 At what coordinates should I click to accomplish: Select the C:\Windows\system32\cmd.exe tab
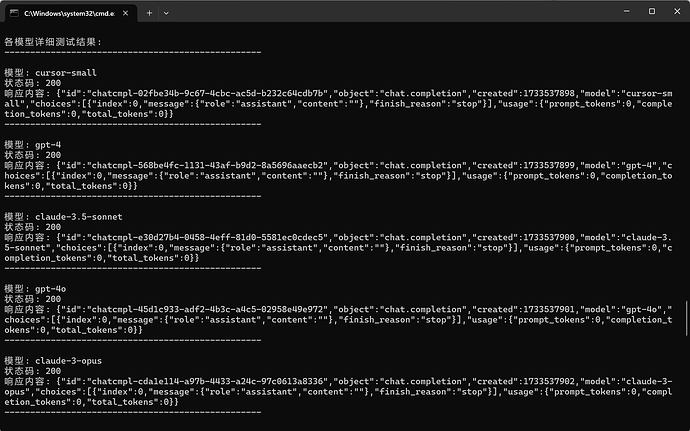[x=70, y=13]
